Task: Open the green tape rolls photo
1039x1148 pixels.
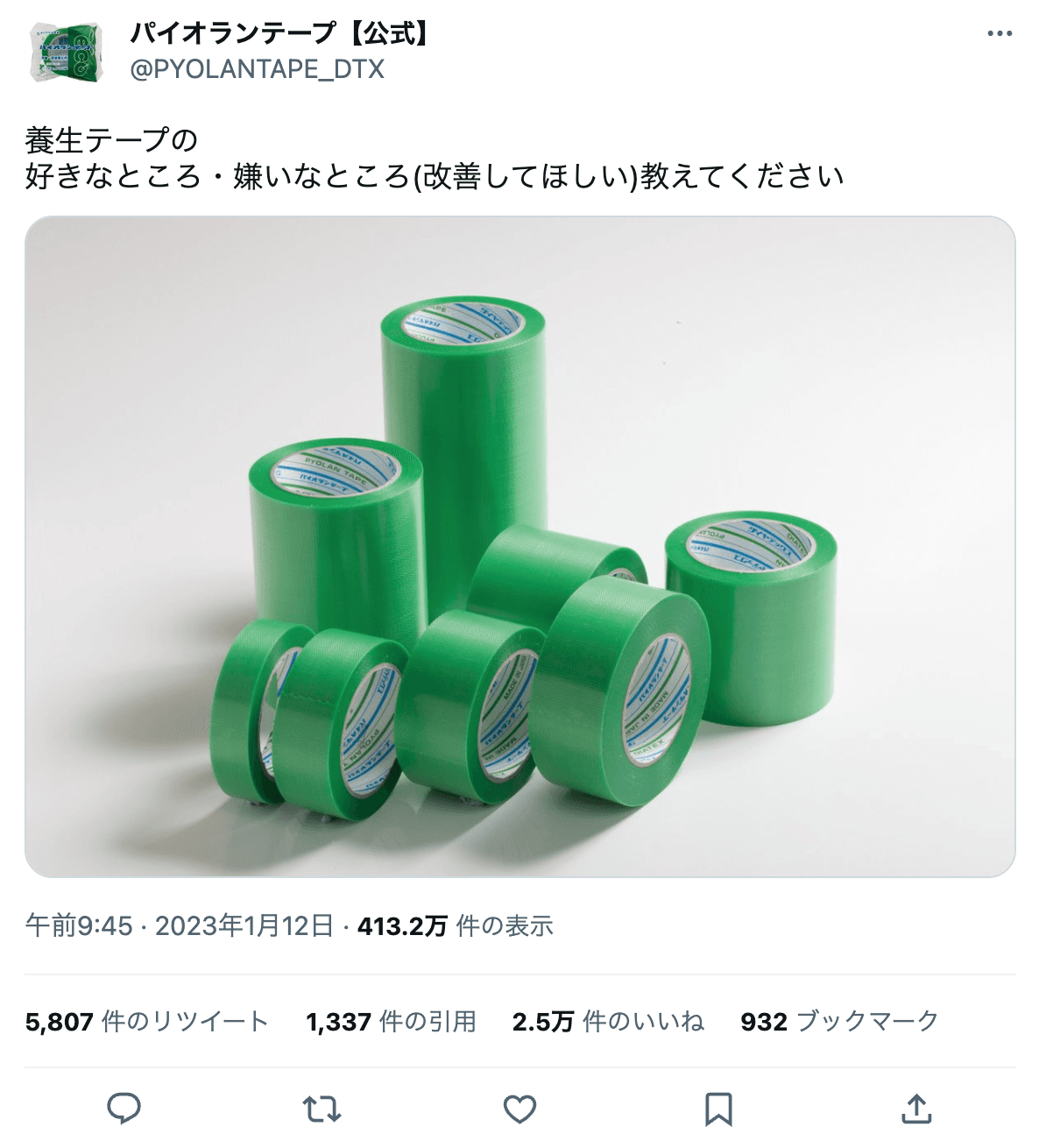Action: 519,547
